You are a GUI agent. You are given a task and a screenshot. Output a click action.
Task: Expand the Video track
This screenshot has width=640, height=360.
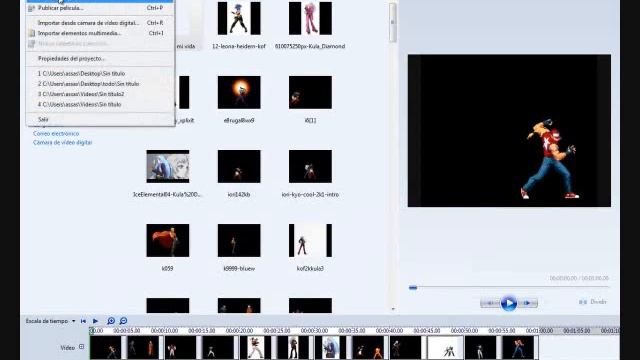coord(81,347)
